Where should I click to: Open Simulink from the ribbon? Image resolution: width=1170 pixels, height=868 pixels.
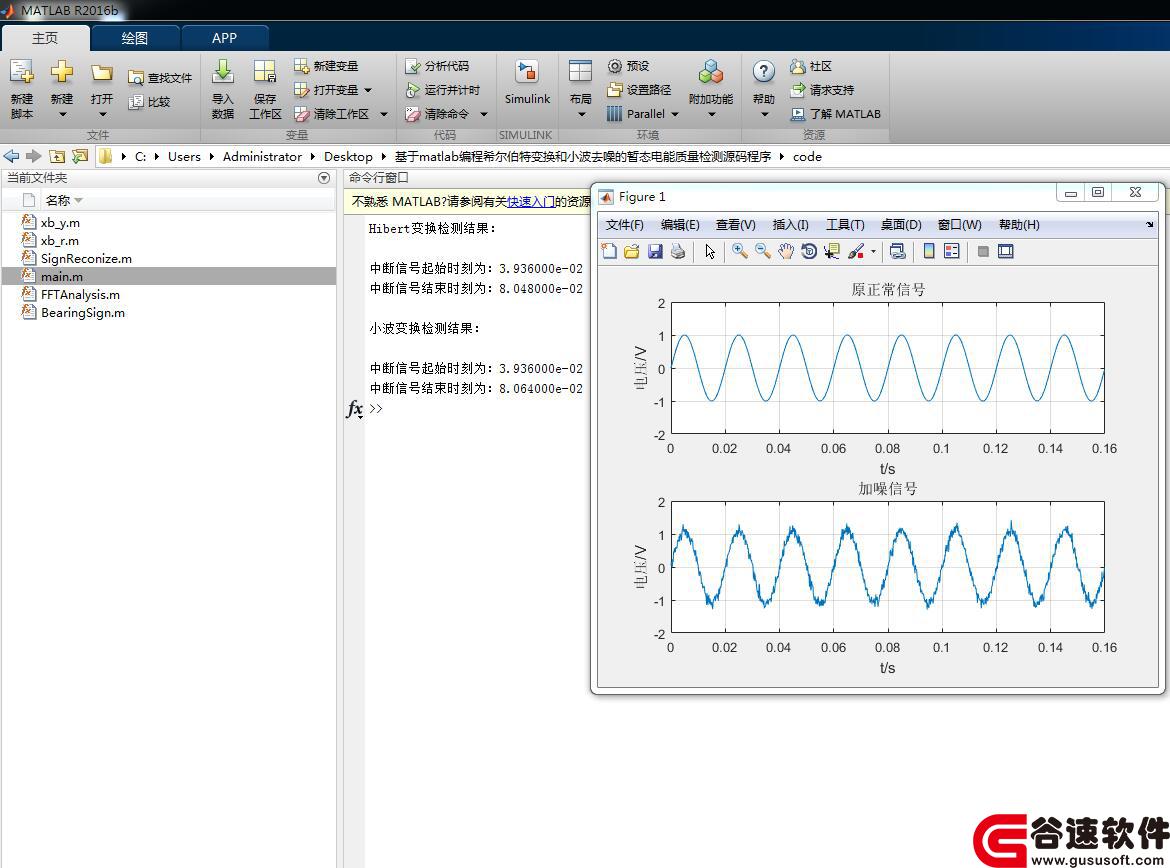click(x=527, y=83)
